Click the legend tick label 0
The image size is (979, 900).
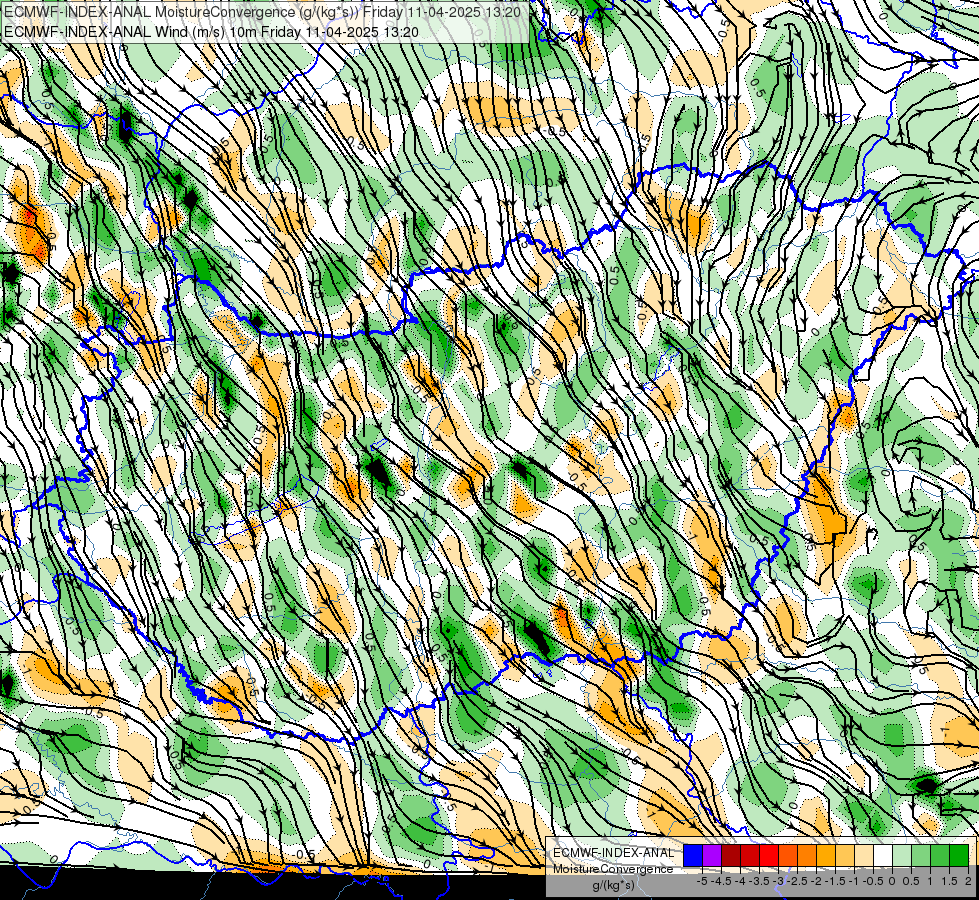(x=892, y=881)
